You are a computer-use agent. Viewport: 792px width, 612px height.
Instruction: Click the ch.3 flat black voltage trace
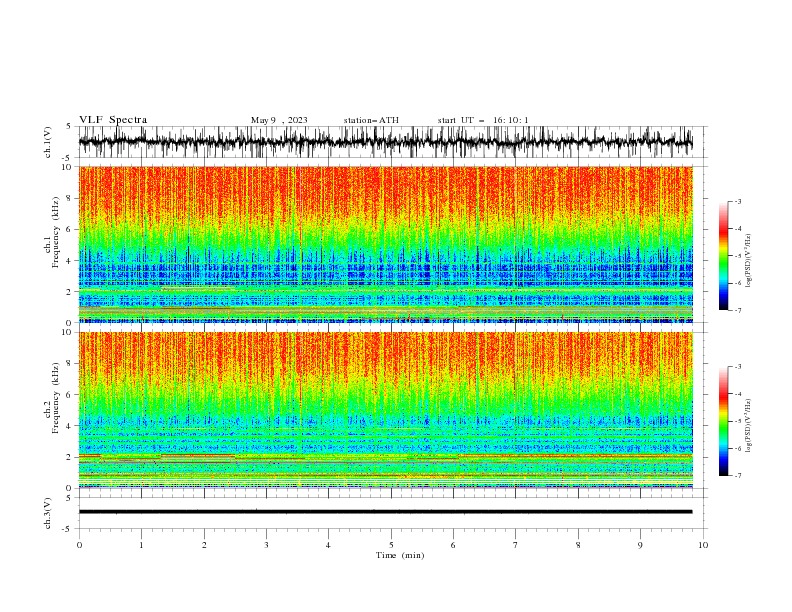[x=385, y=512]
